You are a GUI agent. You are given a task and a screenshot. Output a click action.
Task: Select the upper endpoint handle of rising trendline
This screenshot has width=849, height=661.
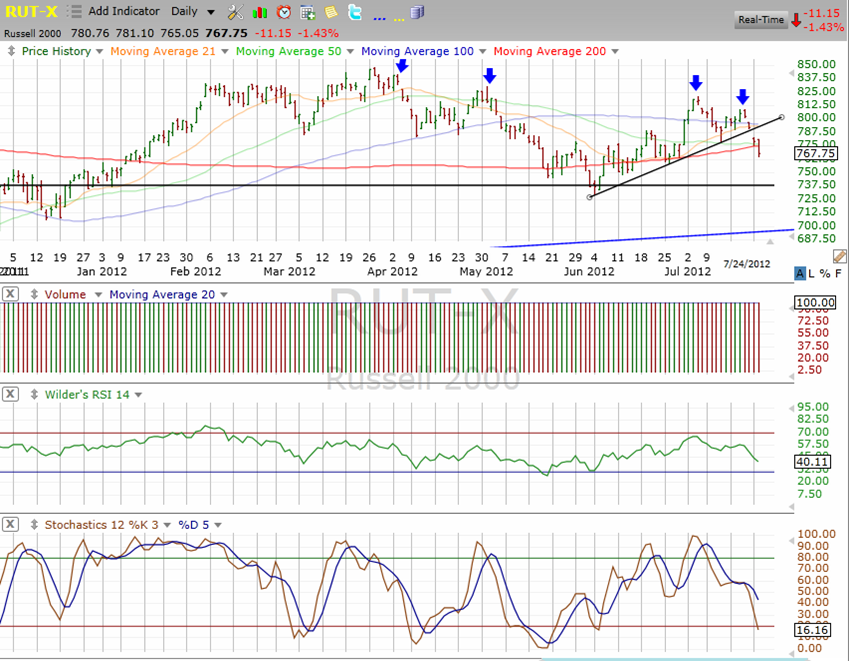tap(781, 117)
